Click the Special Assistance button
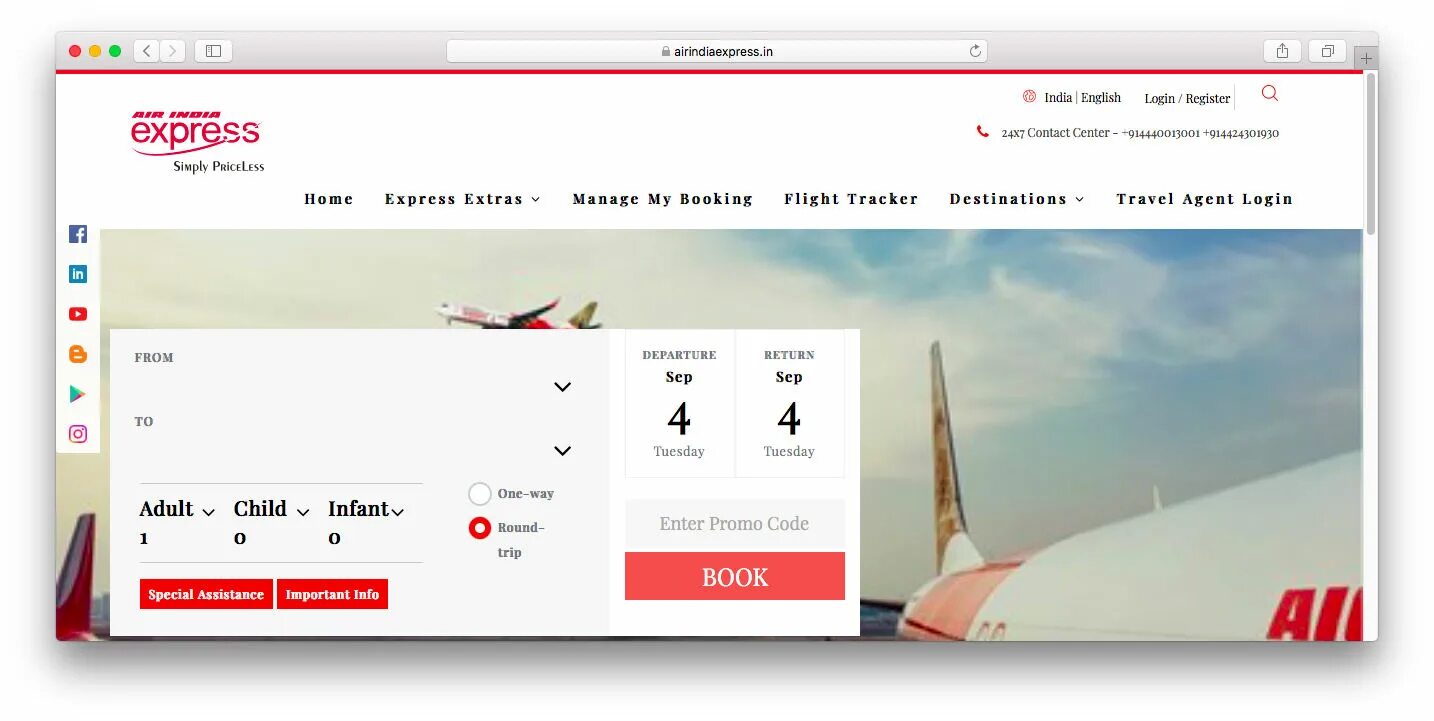The height and width of the screenshot is (721, 1434). pos(206,594)
